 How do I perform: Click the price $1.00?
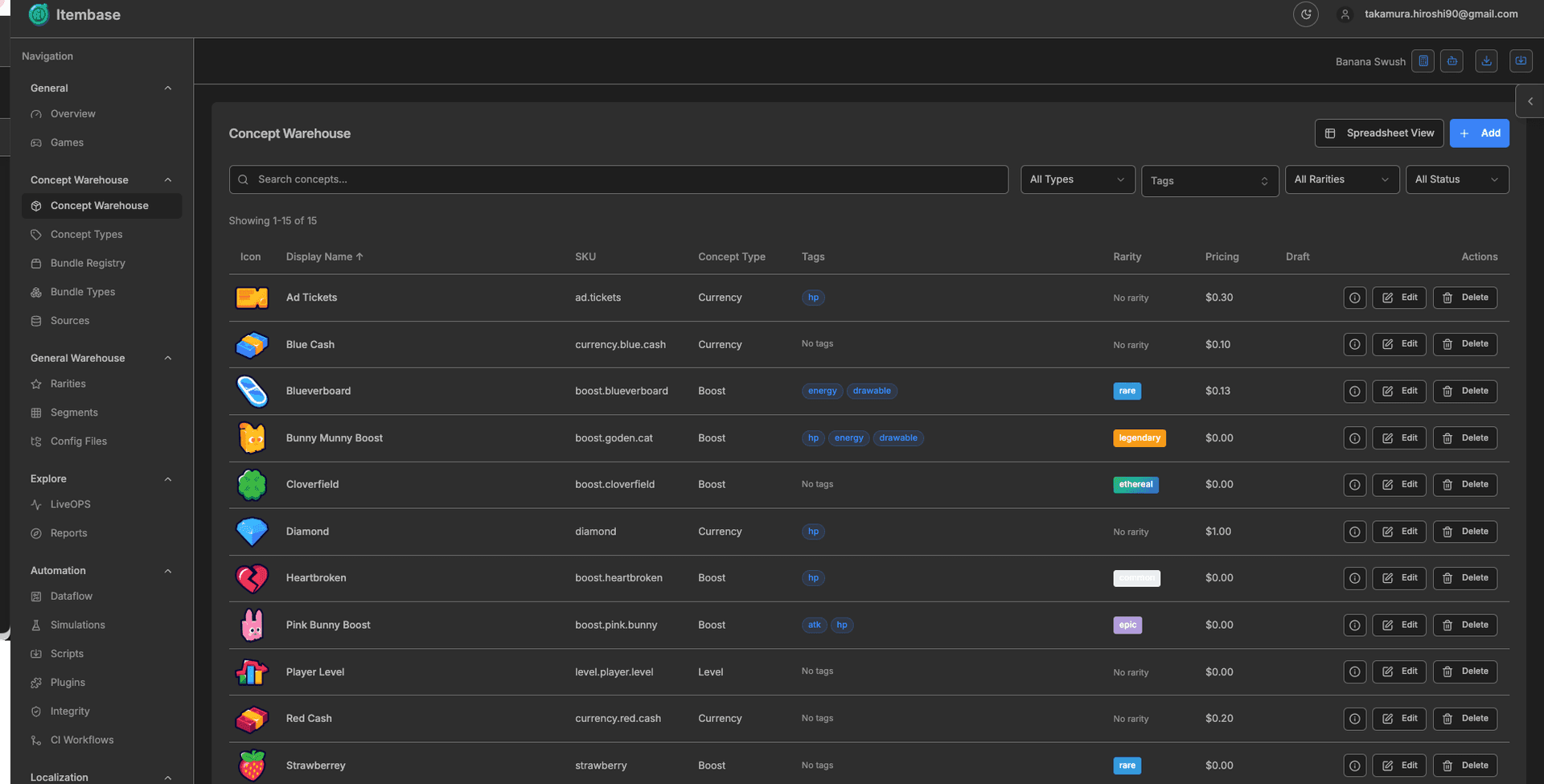click(x=1218, y=532)
